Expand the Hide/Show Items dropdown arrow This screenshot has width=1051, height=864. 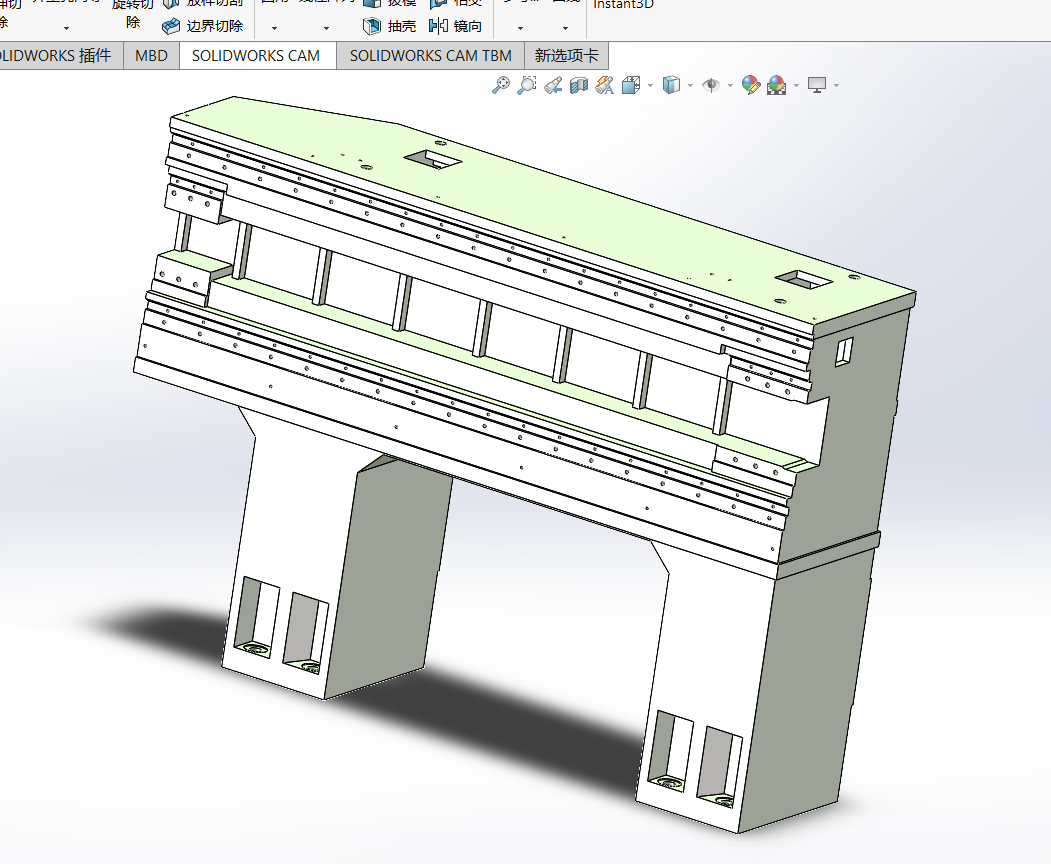point(730,86)
